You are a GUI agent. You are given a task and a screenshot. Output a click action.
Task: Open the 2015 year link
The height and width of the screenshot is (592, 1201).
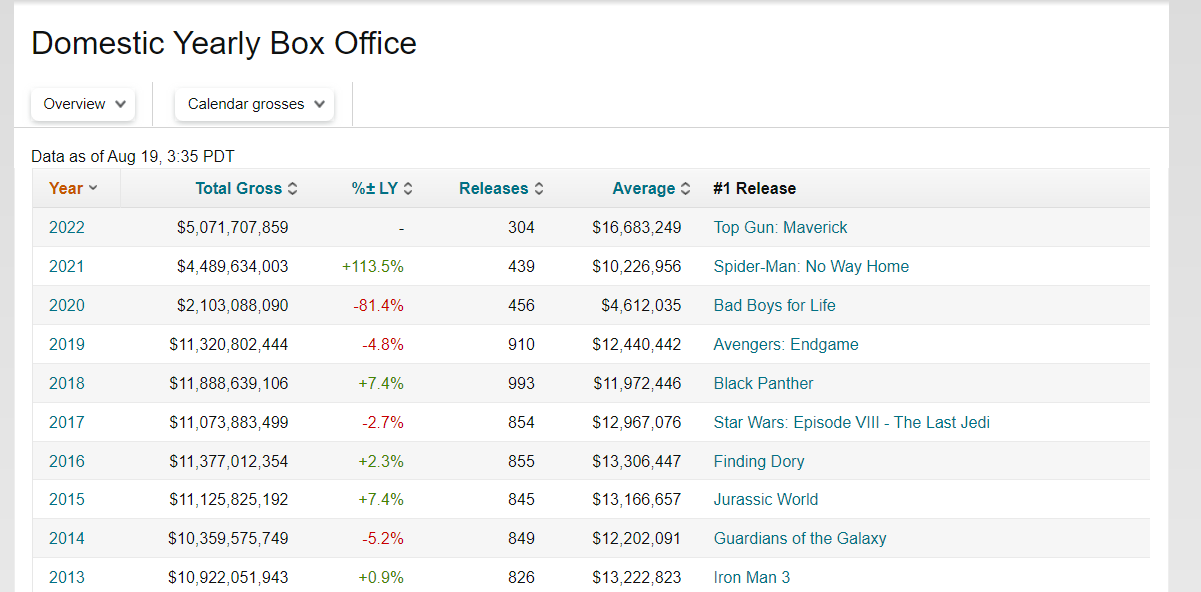click(x=67, y=499)
